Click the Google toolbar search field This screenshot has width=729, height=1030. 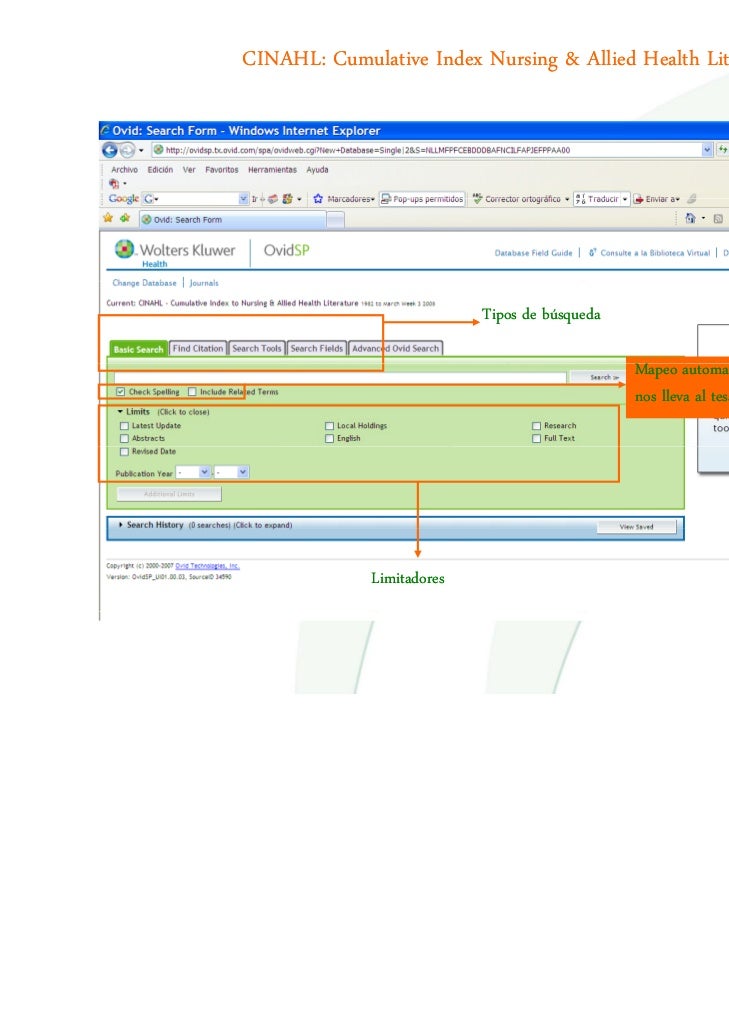[195, 198]
